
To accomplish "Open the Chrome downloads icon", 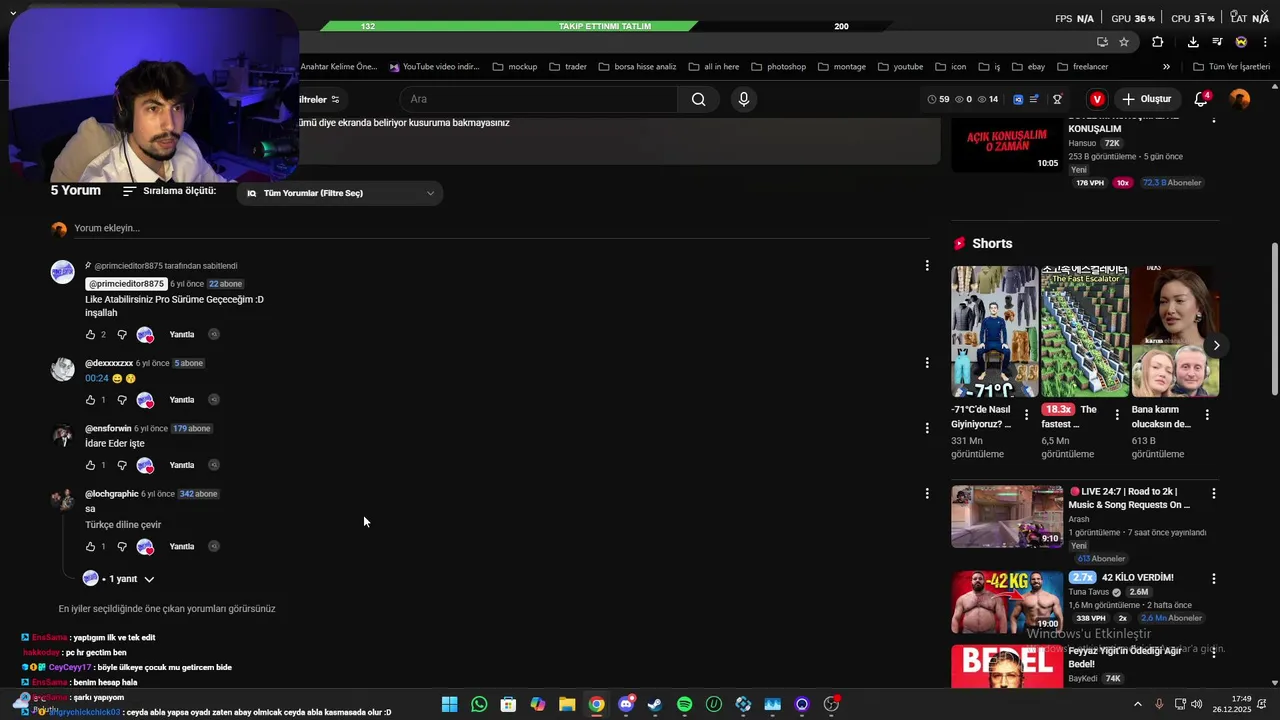I will 1193,42.
